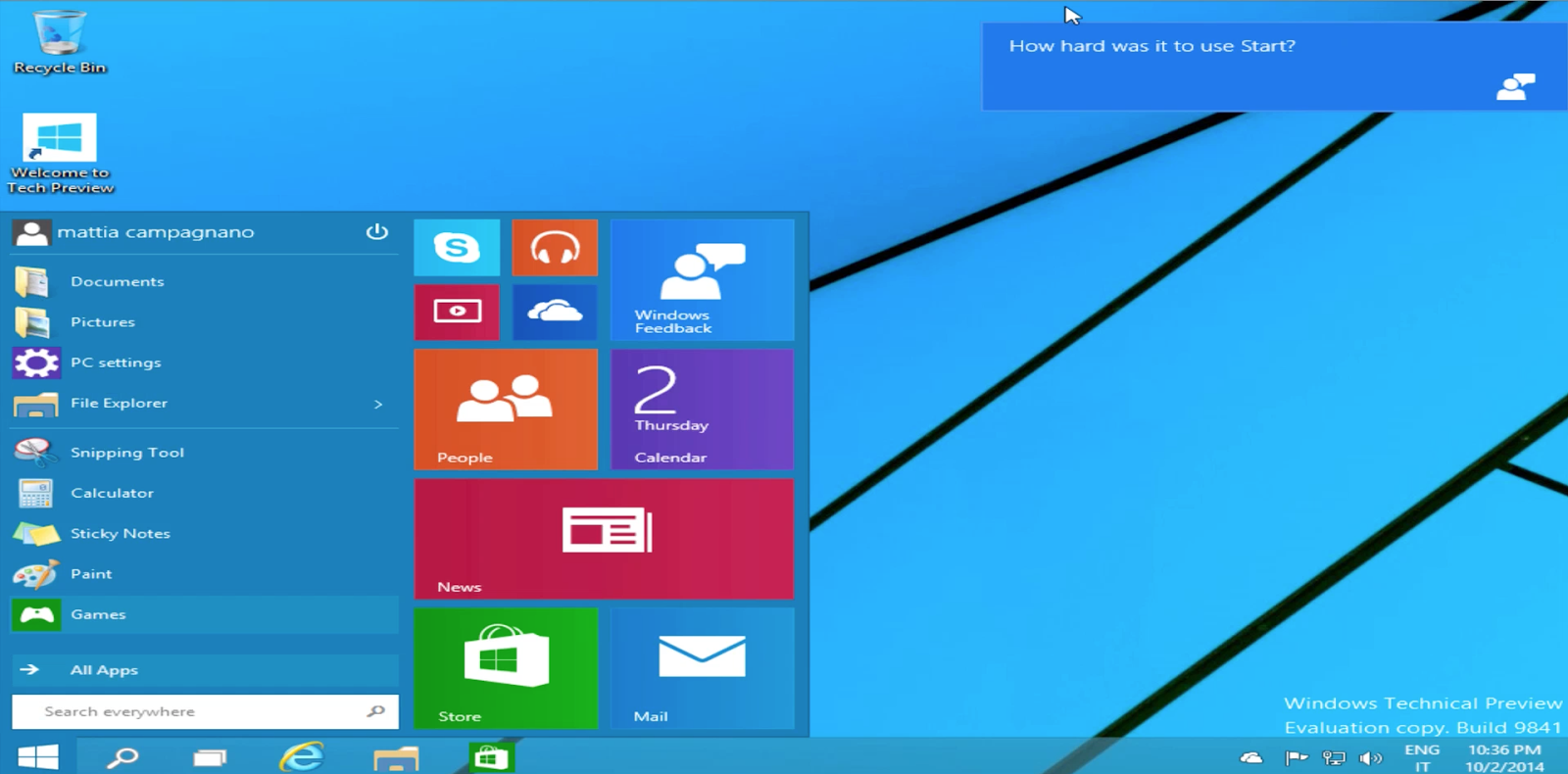Click OneDrive icon in system tray
The image size is (1568, 774).
click(1251, 757)
